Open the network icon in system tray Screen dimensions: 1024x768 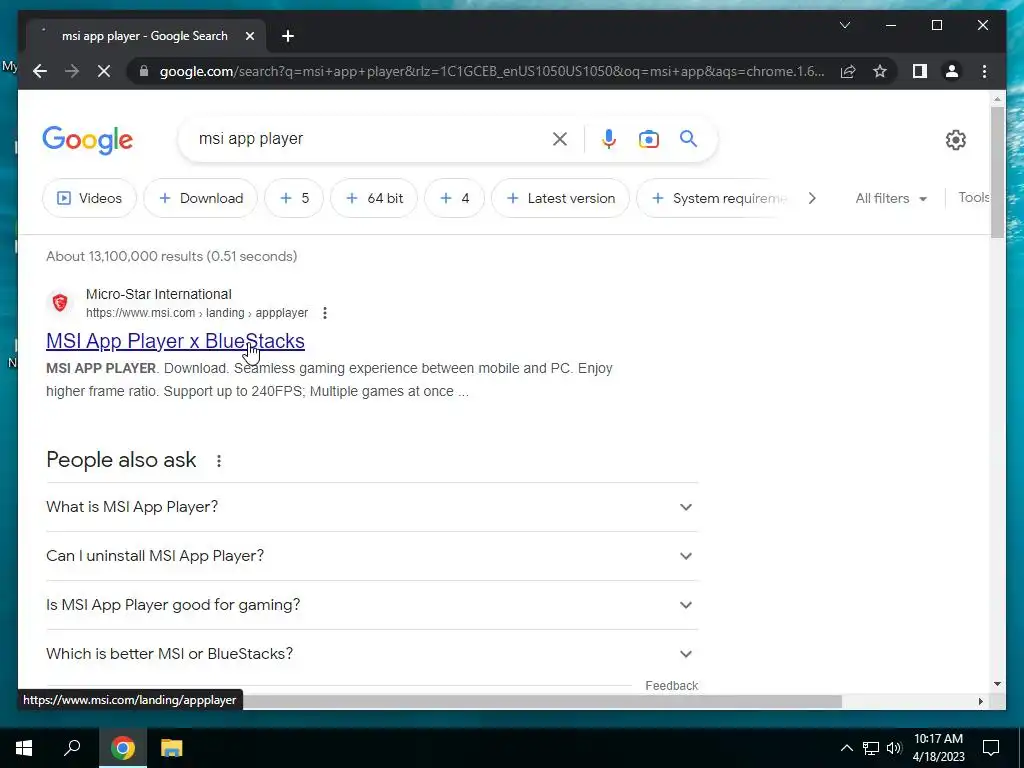click(871, 748)
